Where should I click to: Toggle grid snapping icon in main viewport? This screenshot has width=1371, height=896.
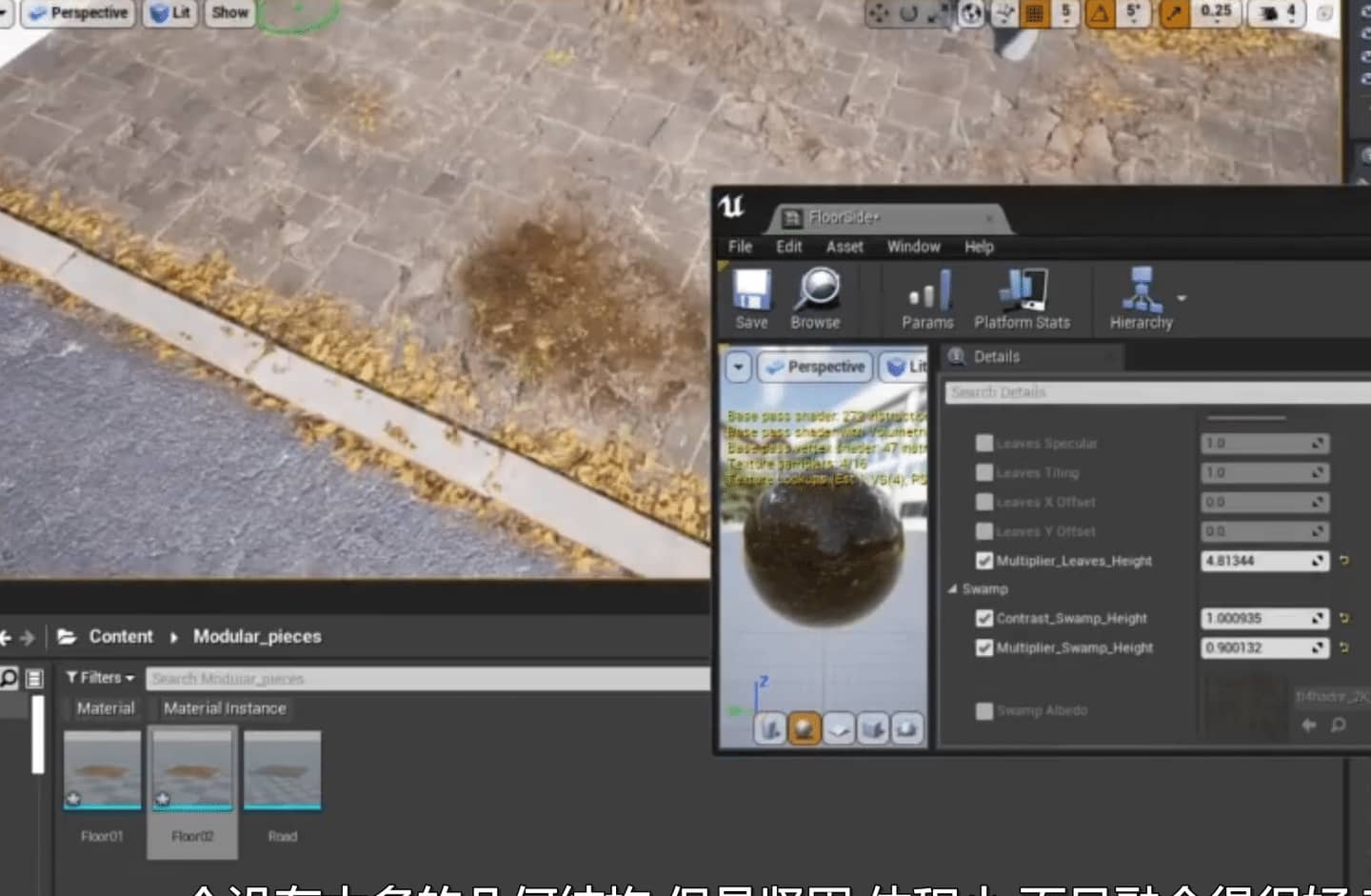pyautogui.click(x=1035, y=12)
